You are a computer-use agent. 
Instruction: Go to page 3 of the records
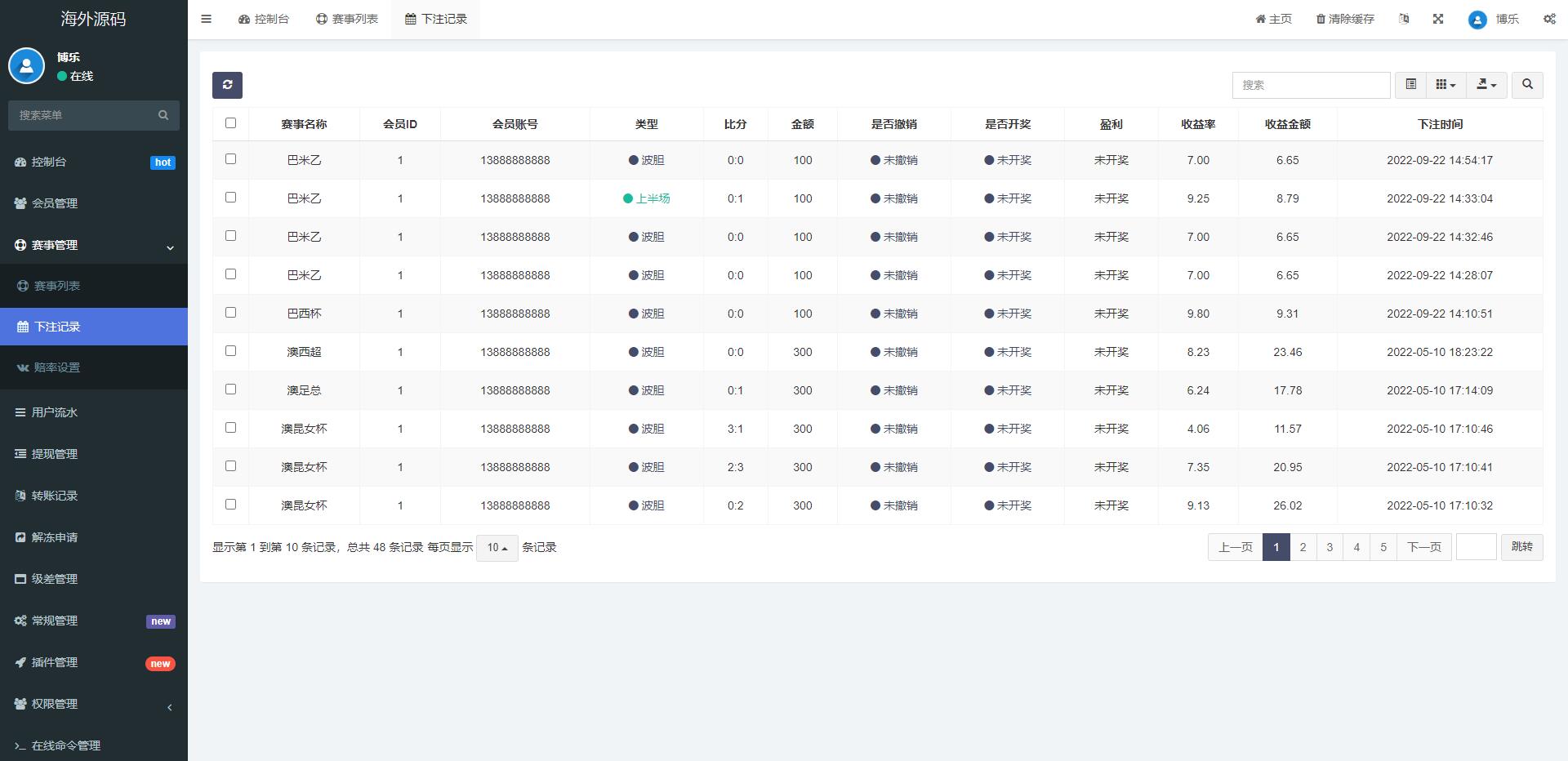point(1330,547)
